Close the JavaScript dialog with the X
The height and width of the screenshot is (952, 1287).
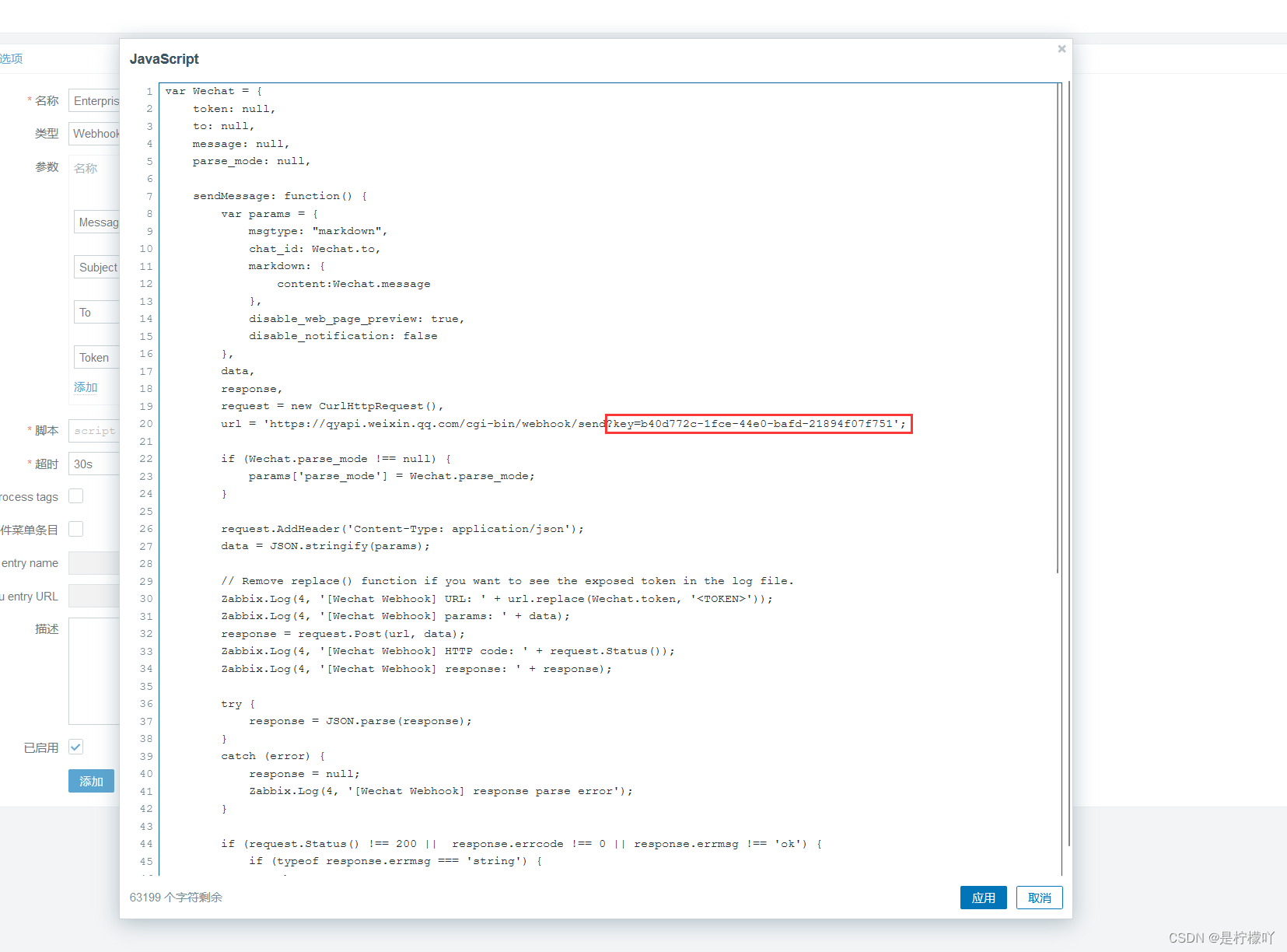coord(1061,49)
